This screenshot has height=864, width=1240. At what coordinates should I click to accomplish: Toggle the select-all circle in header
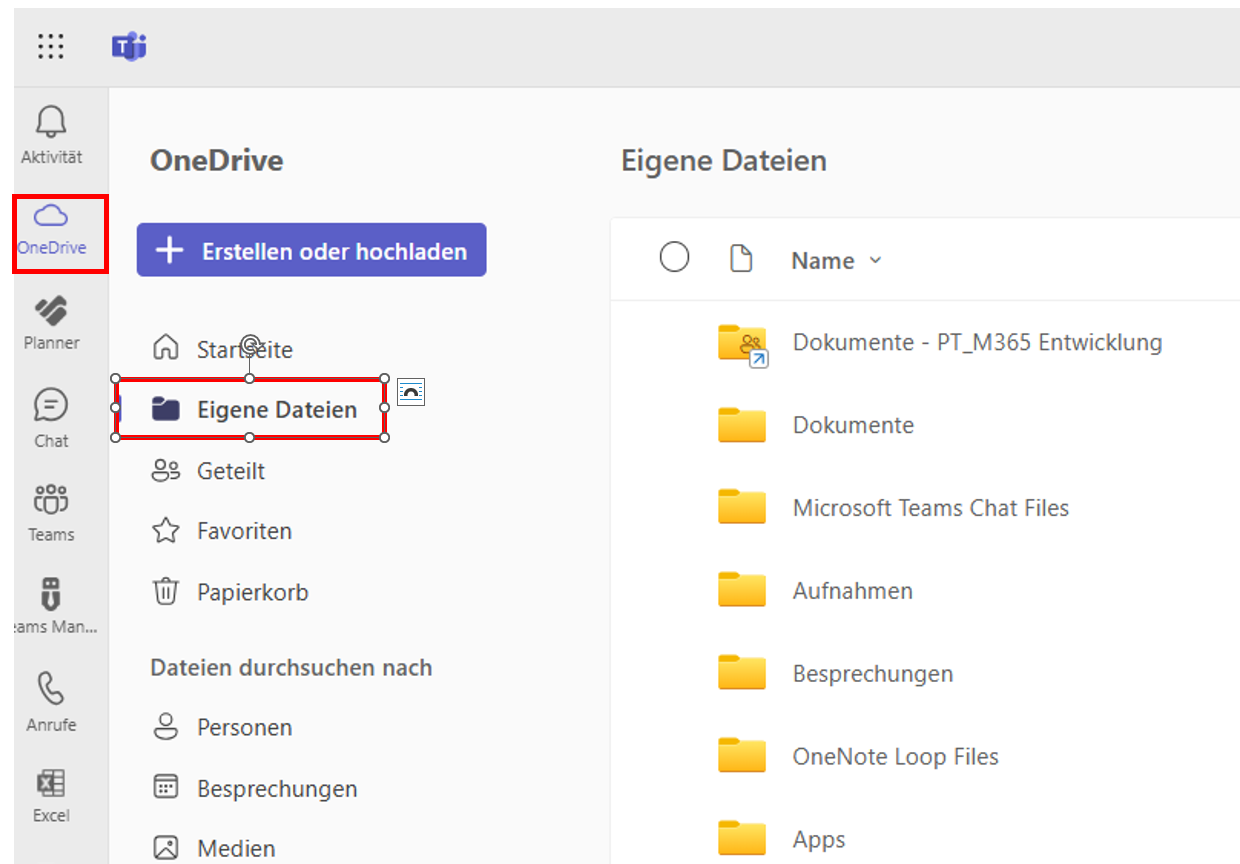675,258
